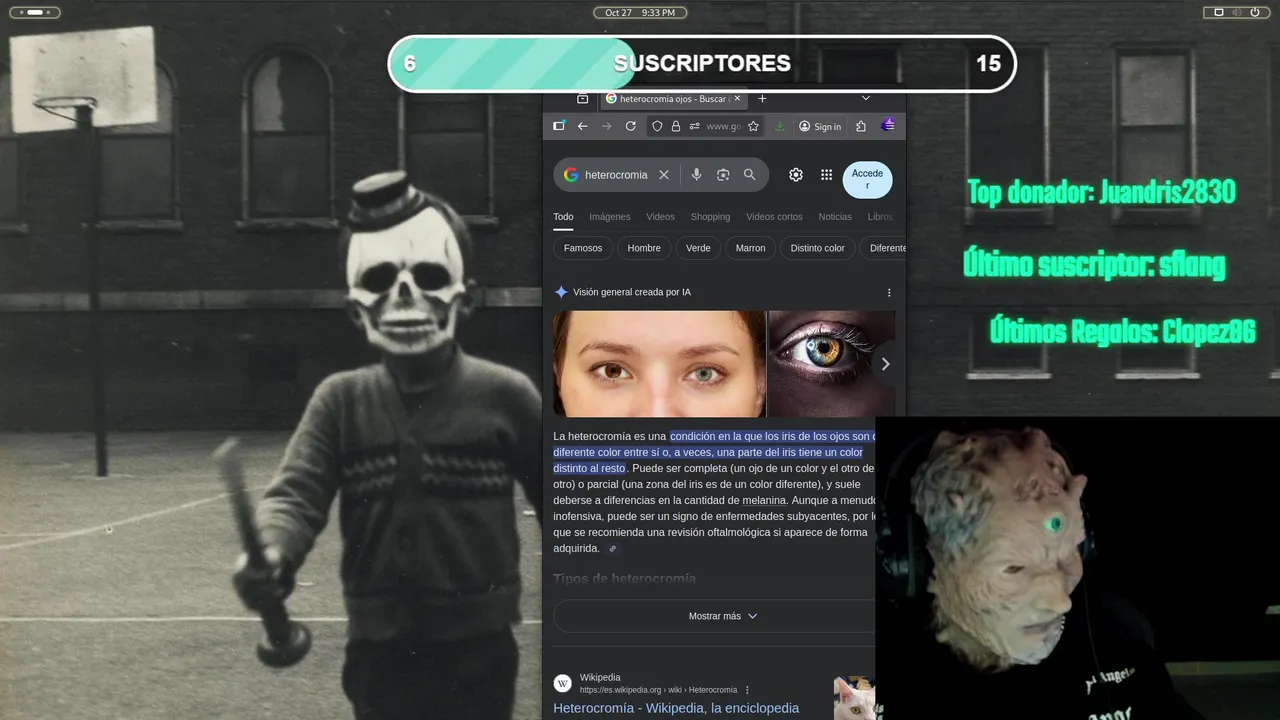Apply the Famosos filter chip
Screen dimensions: 1280x720
(x=583, y=248)
